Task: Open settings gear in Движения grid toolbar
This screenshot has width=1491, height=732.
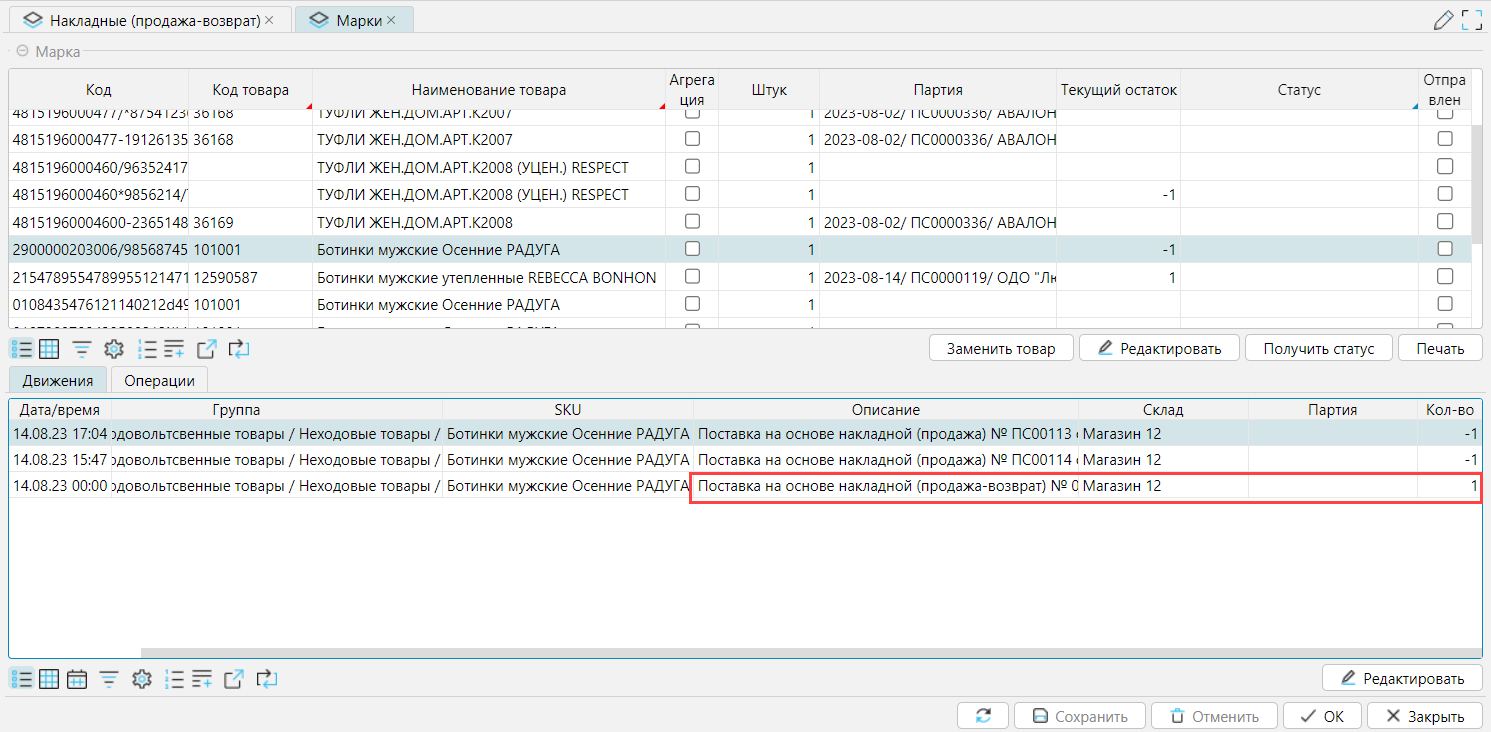Action: [x=141, y=679]
